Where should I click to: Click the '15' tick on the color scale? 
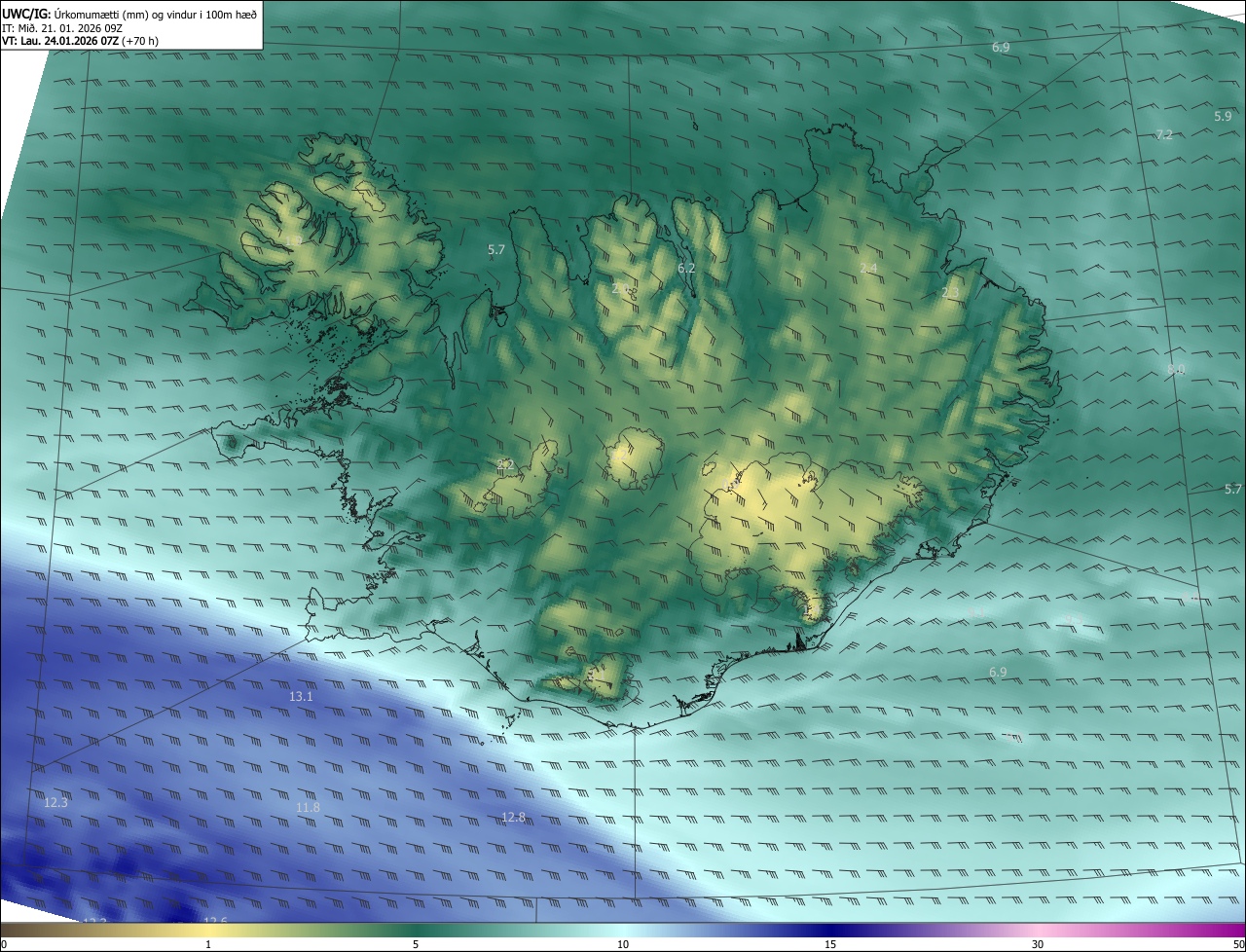pos(830,944)
